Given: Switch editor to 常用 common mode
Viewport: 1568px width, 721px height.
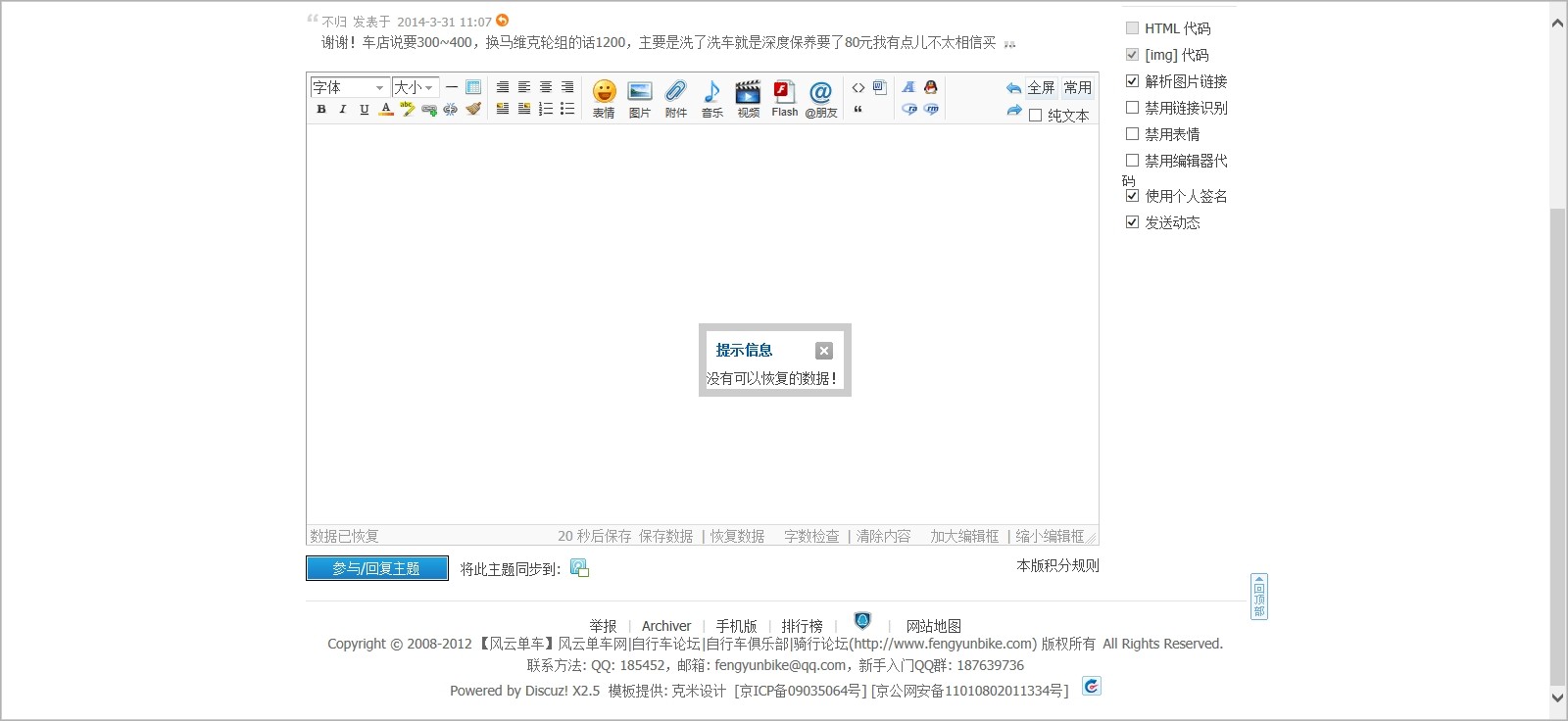Looking at the screenshot, I should pyautogui.click(x=1077, y=88).
